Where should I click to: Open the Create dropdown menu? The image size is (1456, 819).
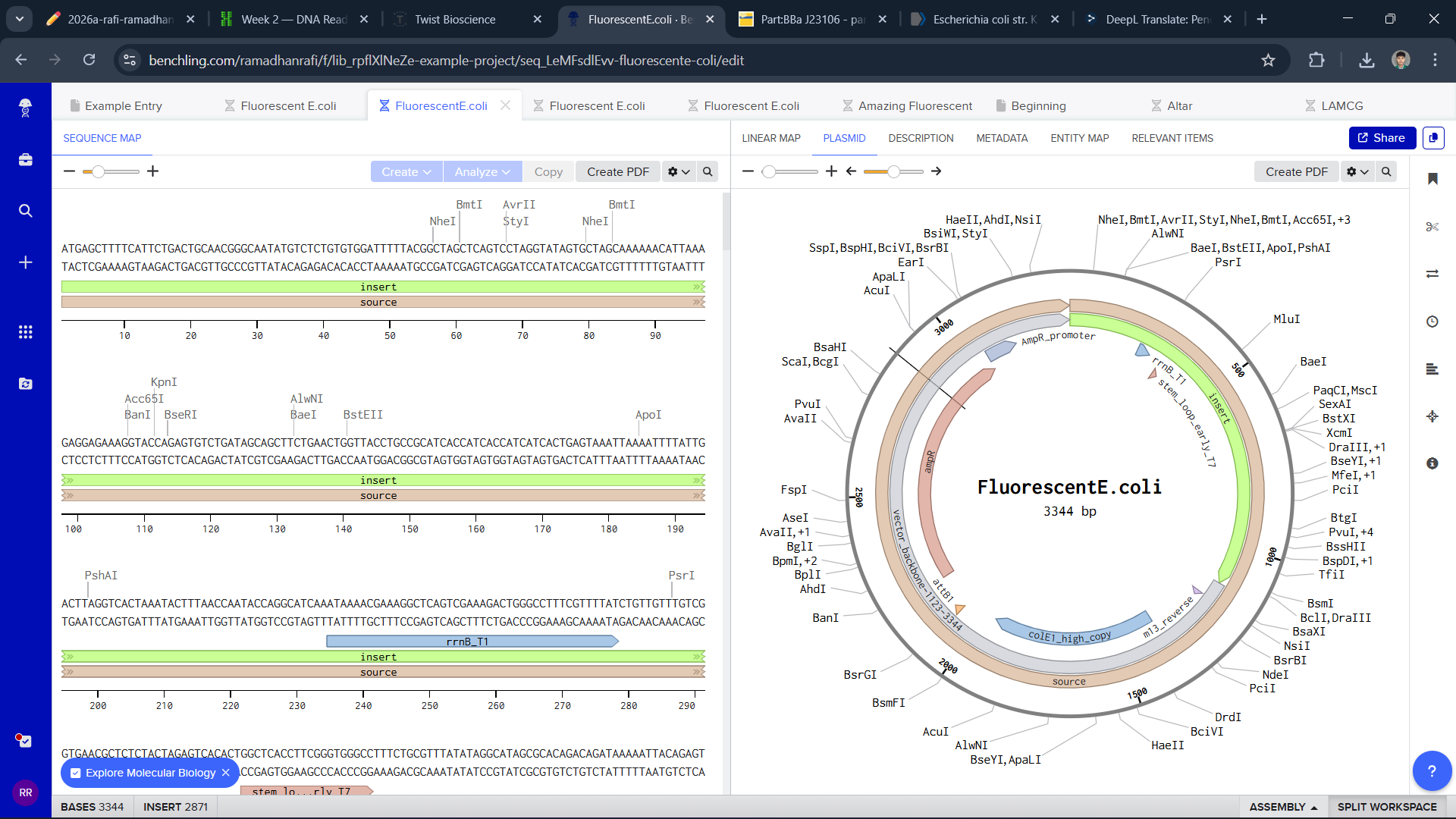(x=406, y=172)
